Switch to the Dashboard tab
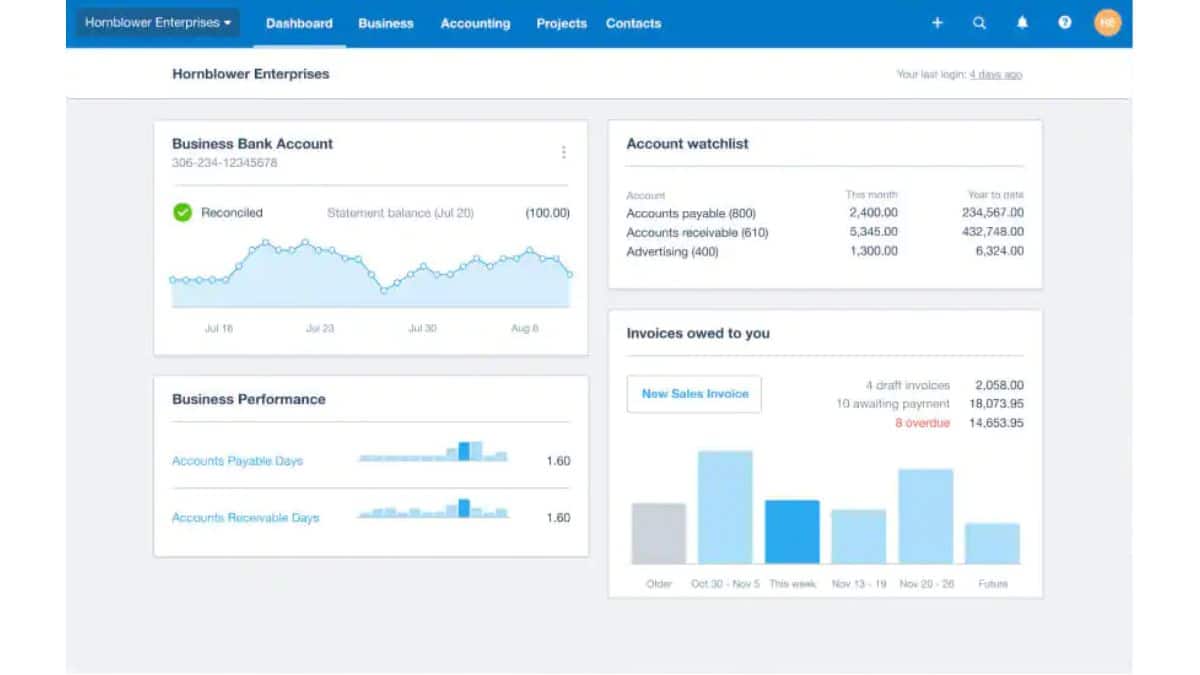The height and width of the screenshot is (675, 1200). (x=299, y=23)
